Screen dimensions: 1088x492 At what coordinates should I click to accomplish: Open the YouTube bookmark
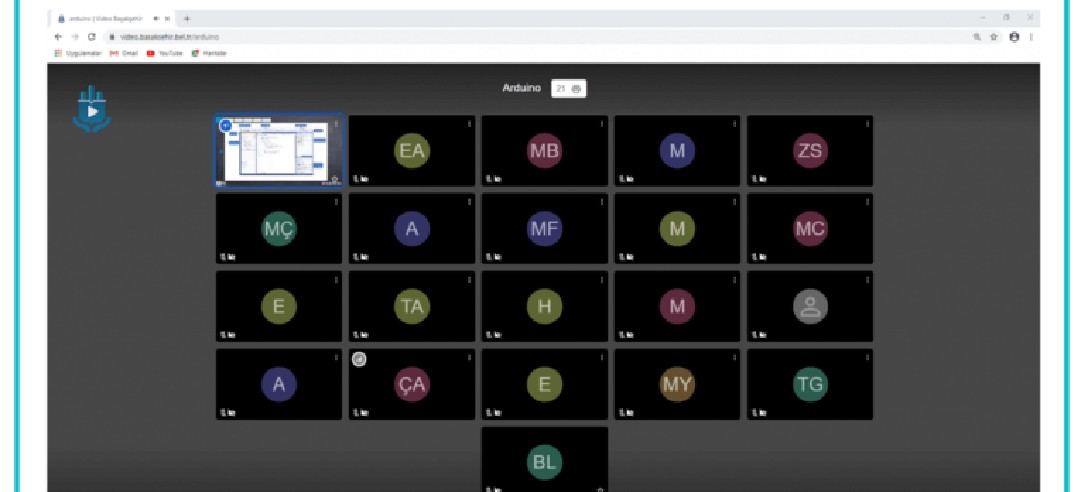165,53
